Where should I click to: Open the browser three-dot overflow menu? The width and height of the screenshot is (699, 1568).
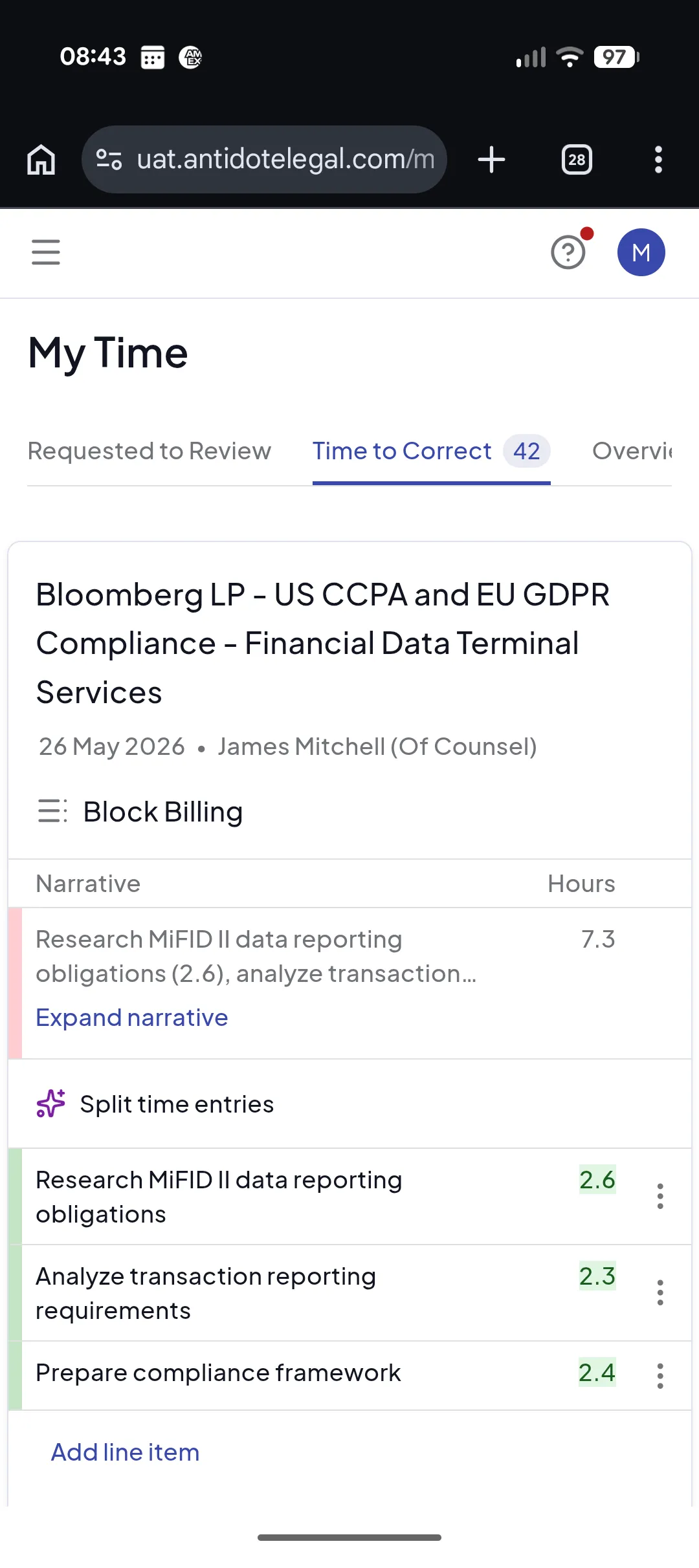(x=658, y=159)
